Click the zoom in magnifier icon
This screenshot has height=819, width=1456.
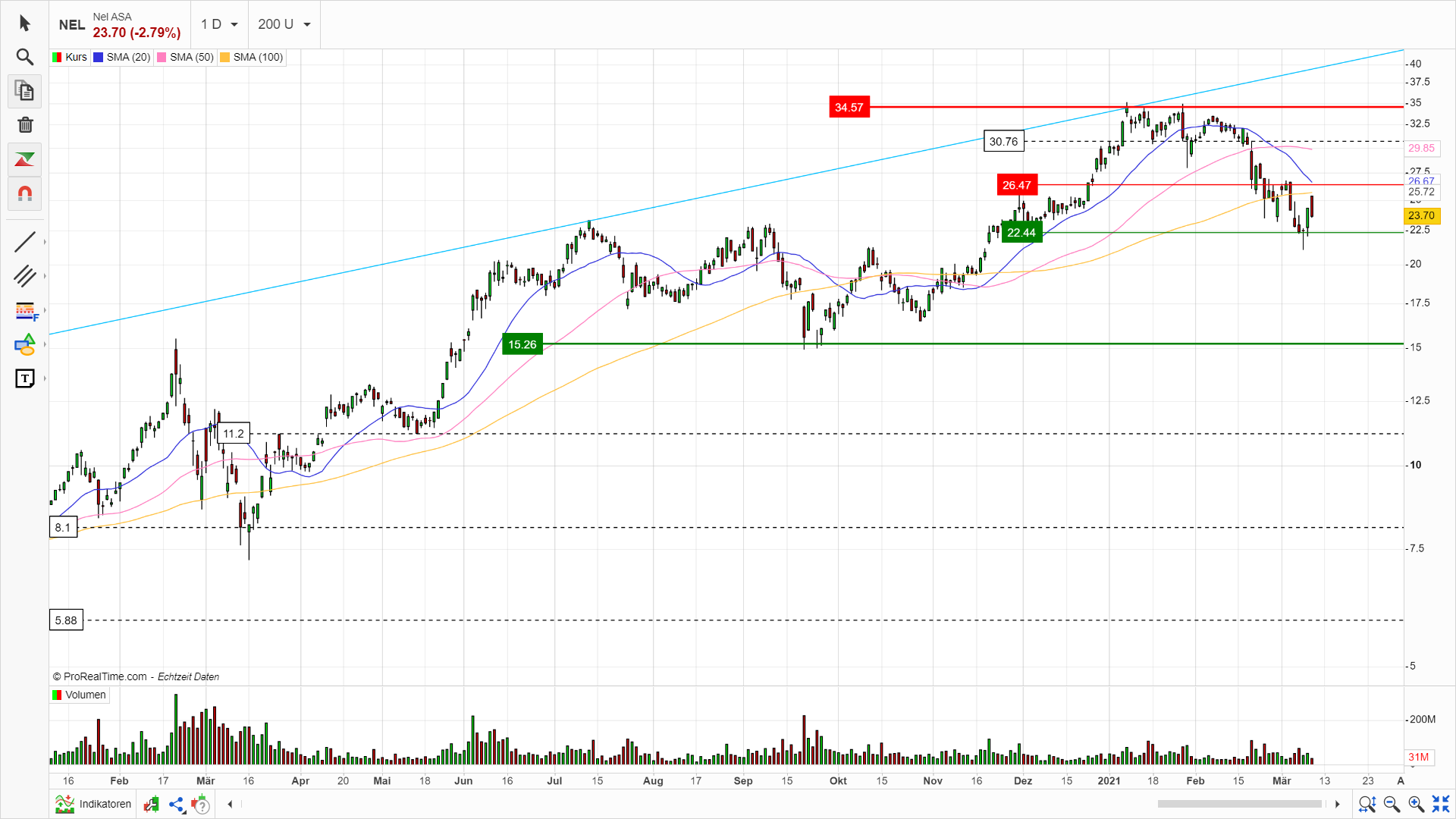1415,804
